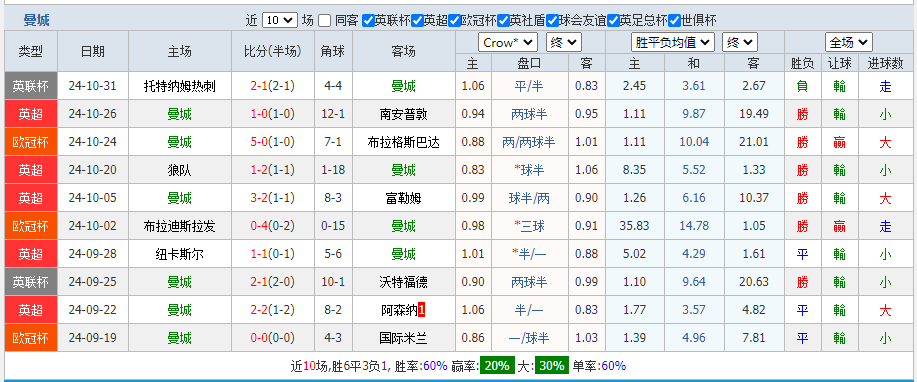
Task: Open the 南安普敦 team link
Action: [x=404, y=114]
